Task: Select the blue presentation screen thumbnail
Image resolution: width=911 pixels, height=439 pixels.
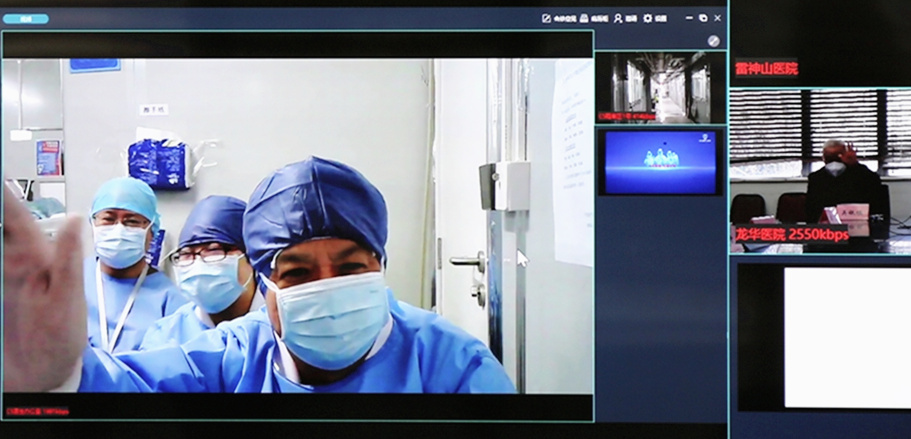Action: [660, 161]
